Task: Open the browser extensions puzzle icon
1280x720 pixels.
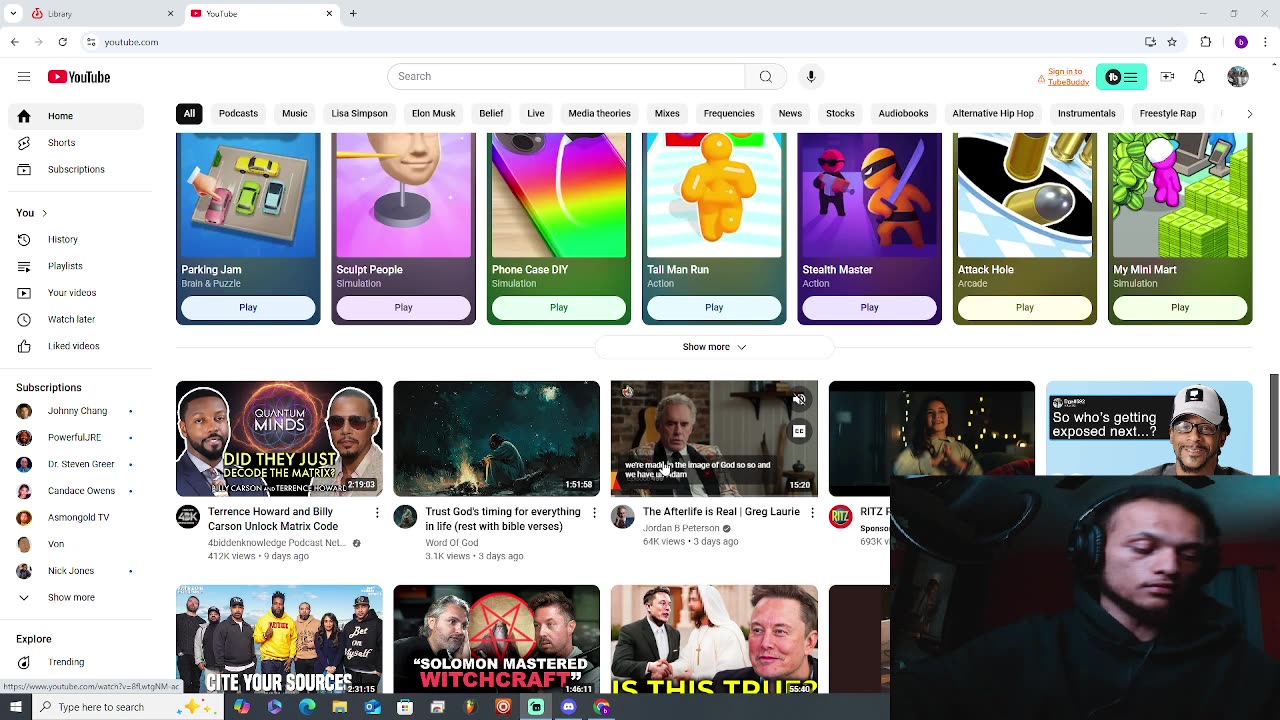Action: 1205,42
